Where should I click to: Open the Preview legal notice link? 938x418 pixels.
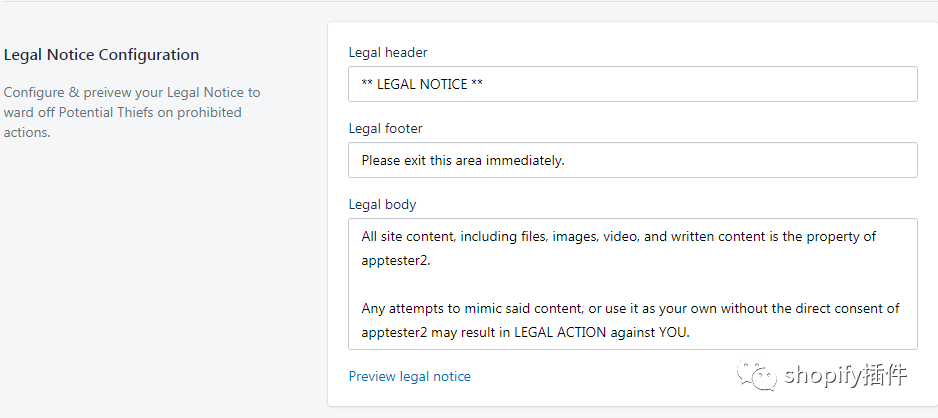(409, 376)
